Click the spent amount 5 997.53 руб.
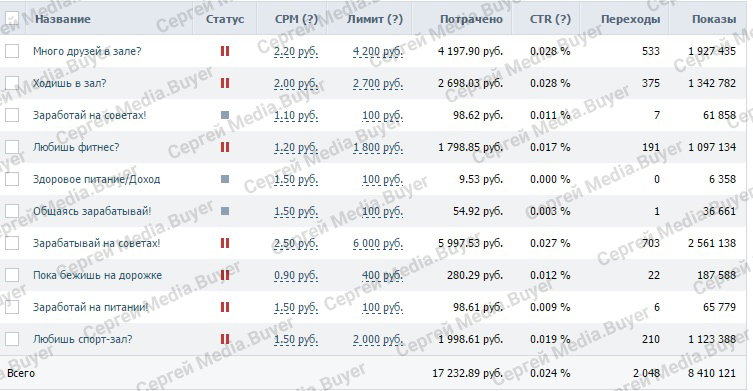 click(x=471, y=243)
